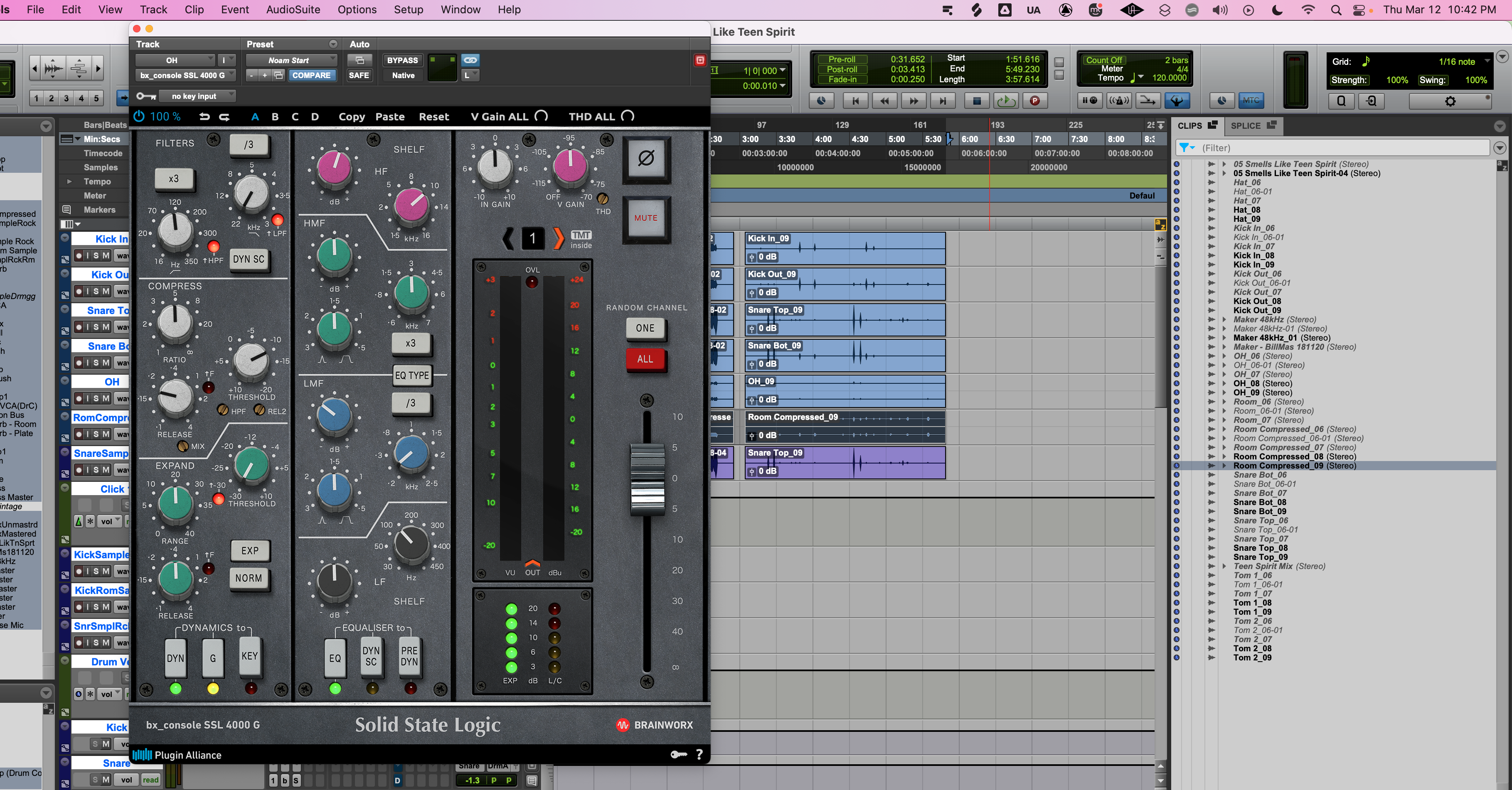Toggle the plugin MUTE button
1512x790 pixels.
tap(645, 218)
